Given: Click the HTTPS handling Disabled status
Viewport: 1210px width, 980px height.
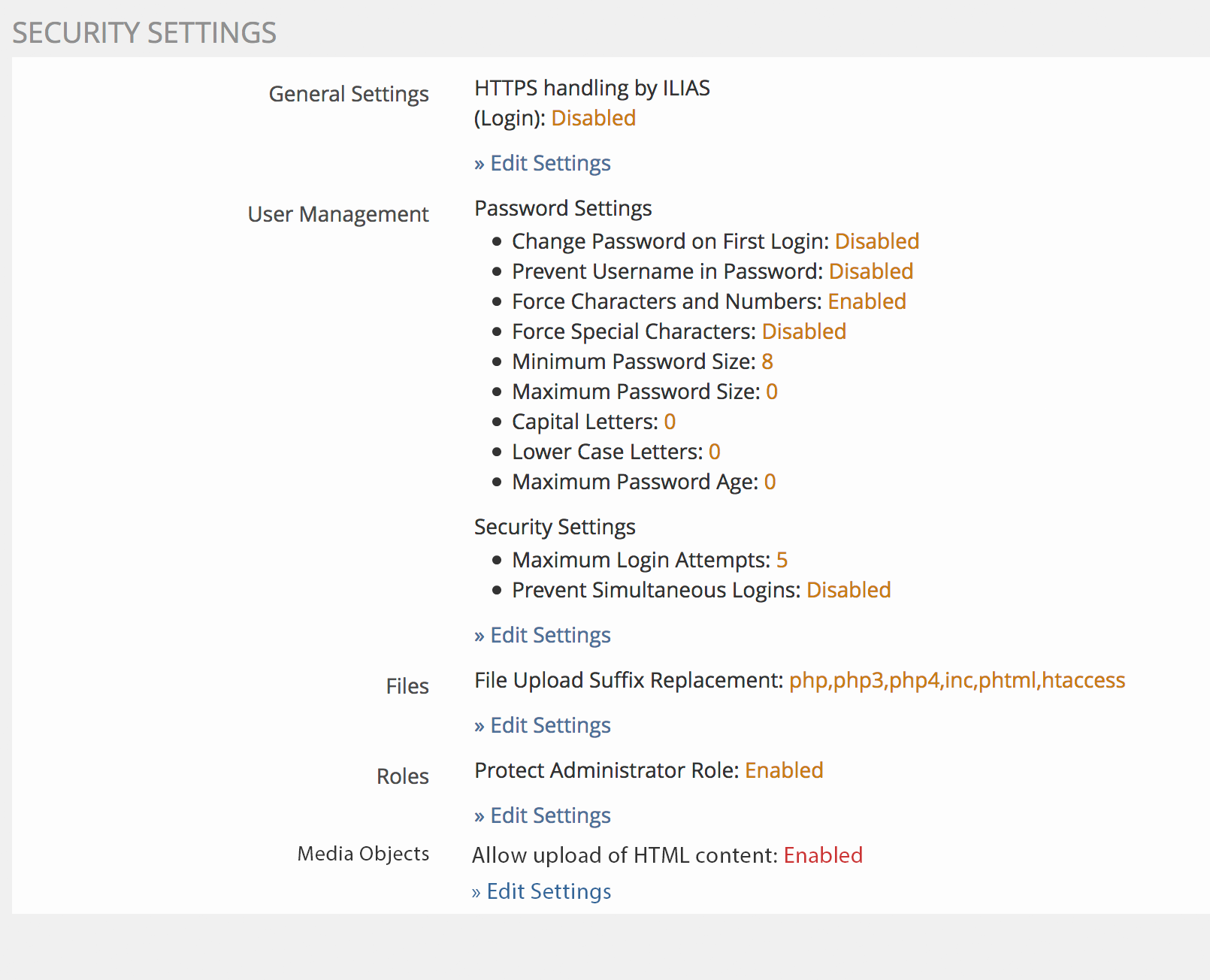Looking at the screenshot, I should (593, 118).
